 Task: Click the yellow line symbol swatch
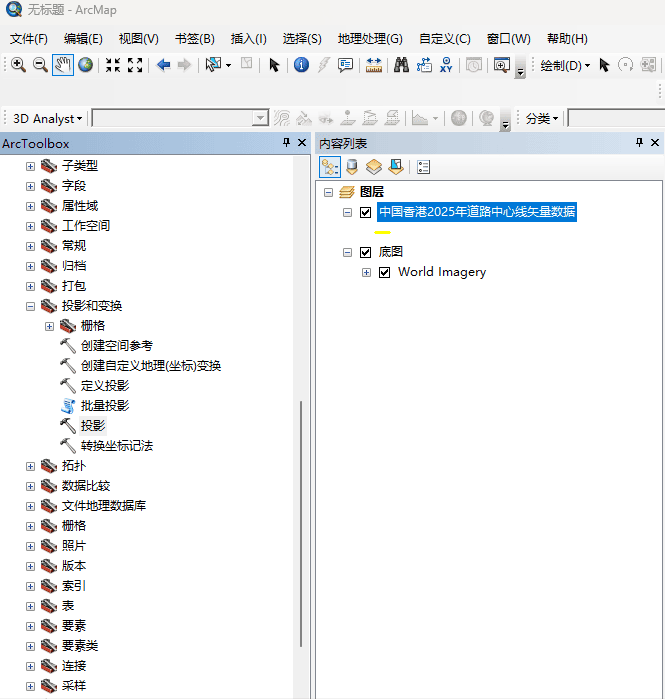tap(382, 232)
